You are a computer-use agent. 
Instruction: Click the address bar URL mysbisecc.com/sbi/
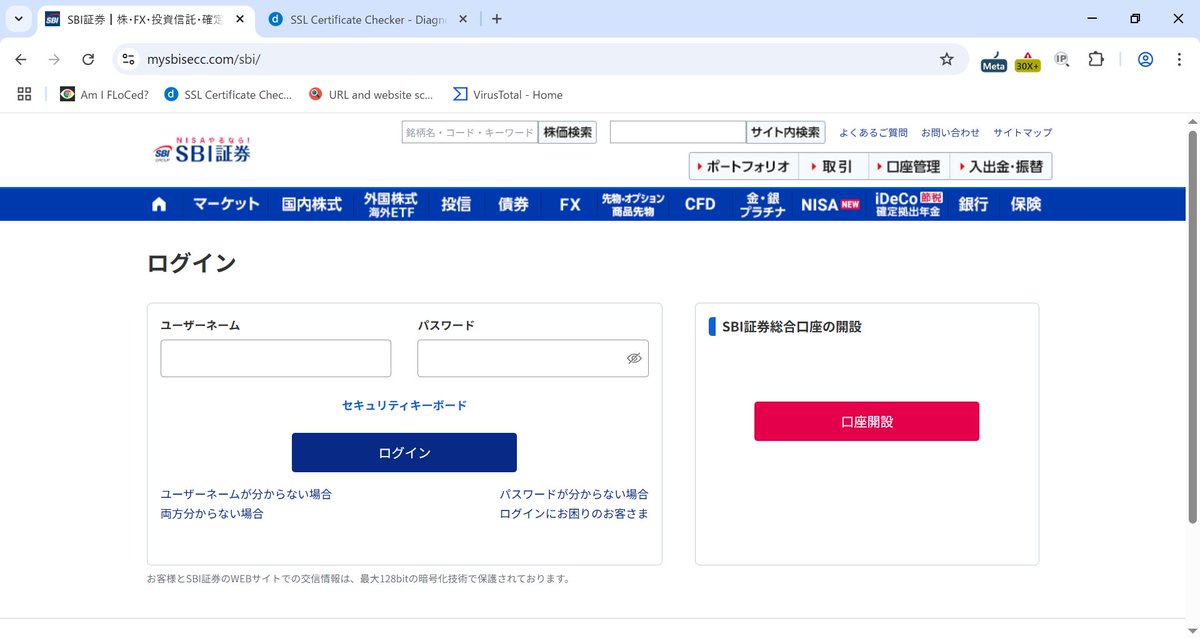pyautogui.click(x=203, y=59)
